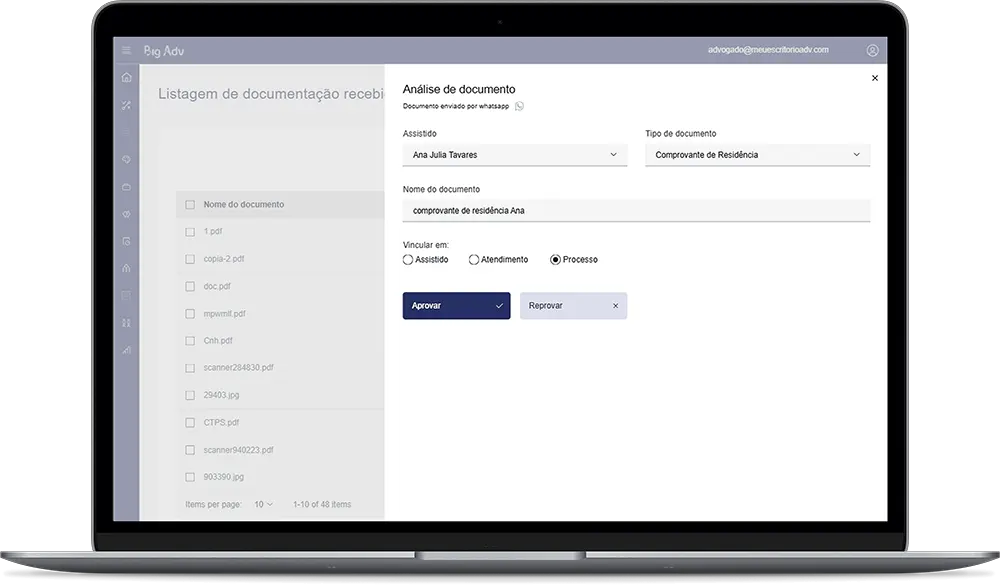This screenshot has width=1000, height=585.
Task: Open the scanner284830.pdf file name
Action: tap(239, 367)
